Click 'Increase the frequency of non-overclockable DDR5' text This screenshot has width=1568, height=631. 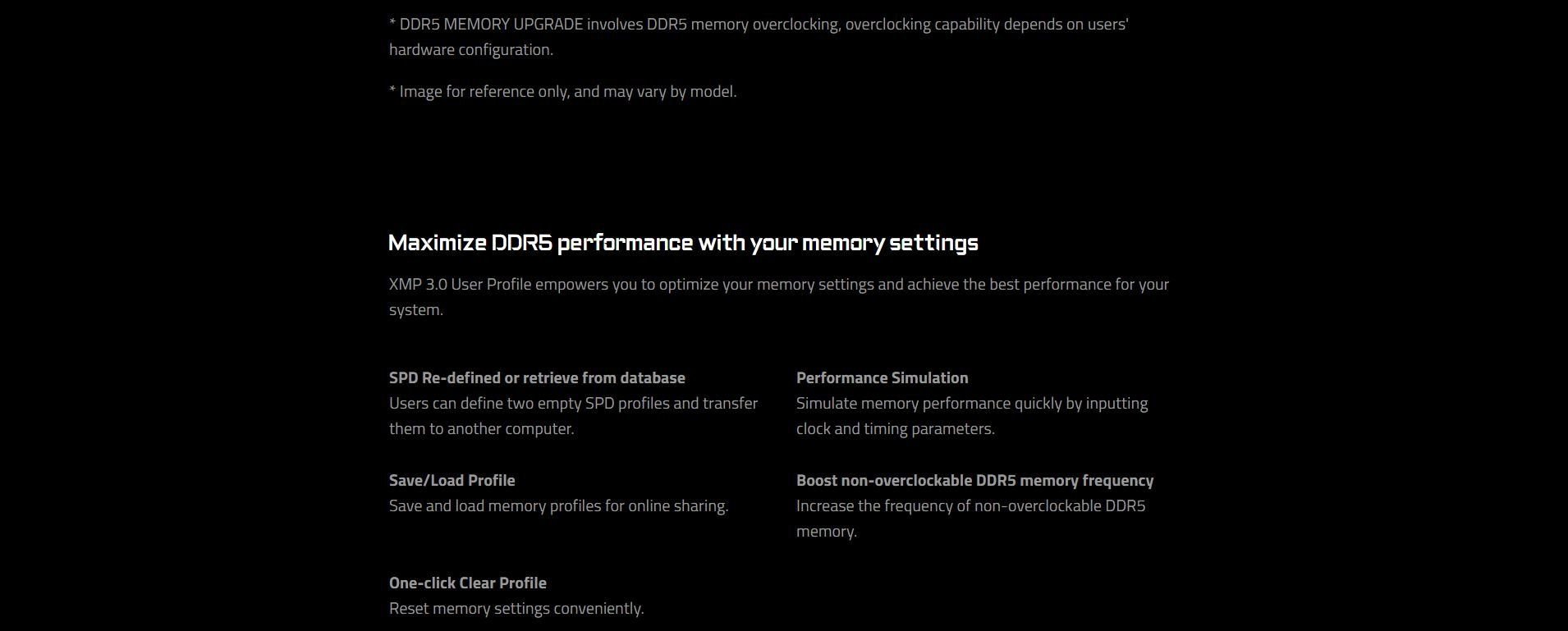point(970,505)
